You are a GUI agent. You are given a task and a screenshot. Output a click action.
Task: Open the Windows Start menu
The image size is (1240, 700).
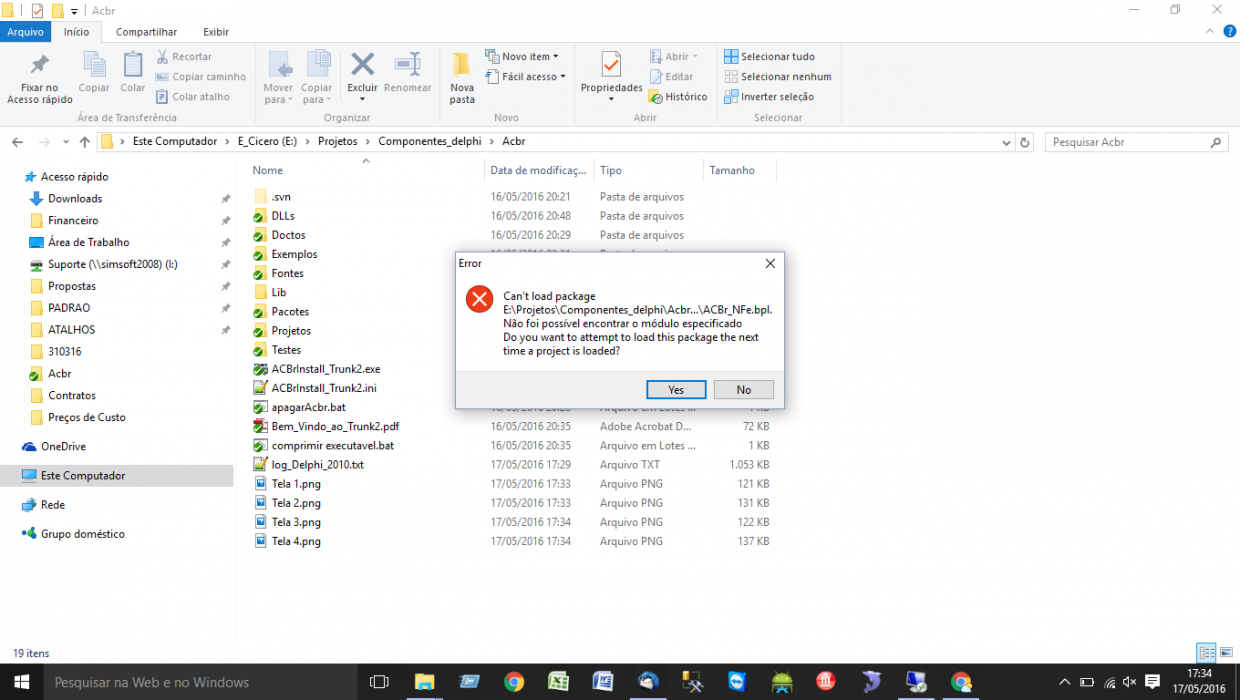coord(21,682)
